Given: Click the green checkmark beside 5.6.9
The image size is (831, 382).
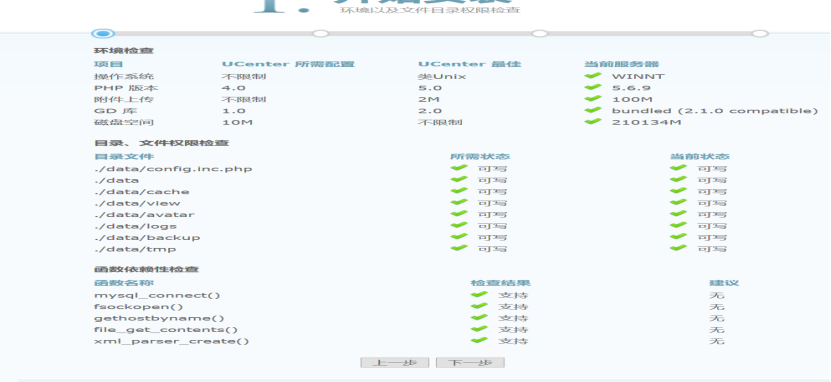Looking at the screenshot, I should pos(593,87).
